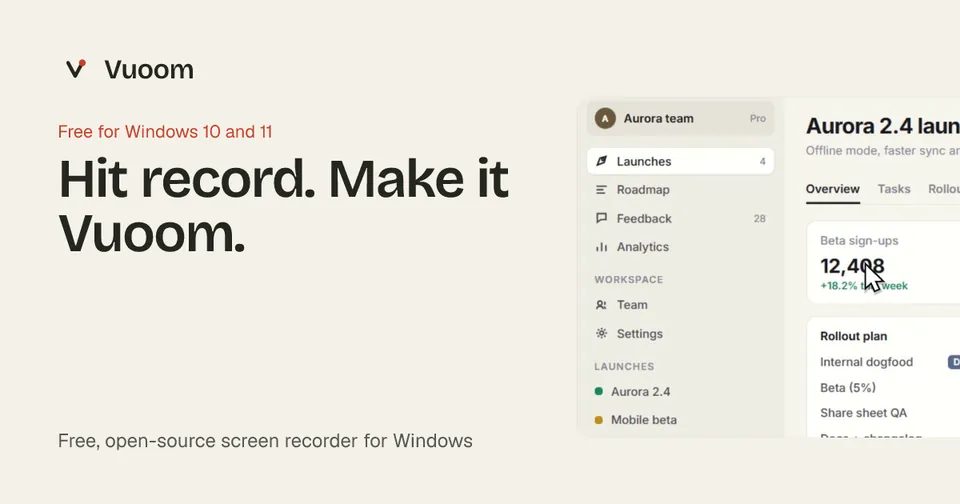Click the Roadmap lines icon
The height and width of the screenshot is (504, 960).
coord(601,190)
